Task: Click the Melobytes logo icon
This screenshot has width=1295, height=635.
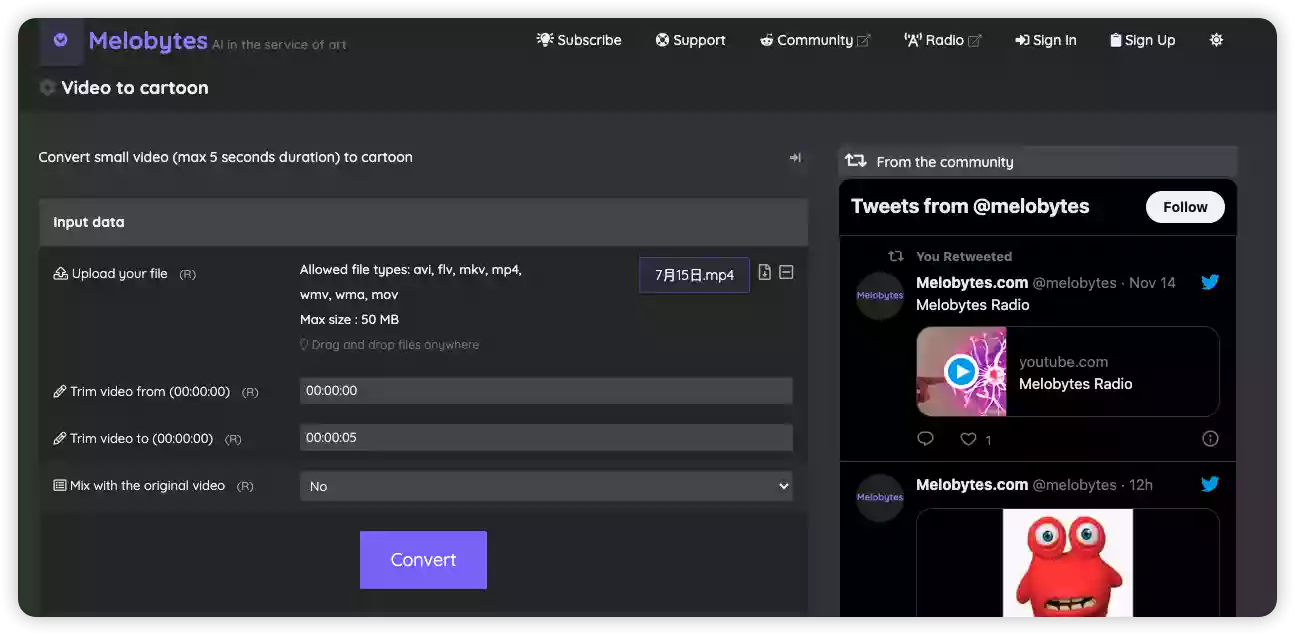Action: coord(61,40)
